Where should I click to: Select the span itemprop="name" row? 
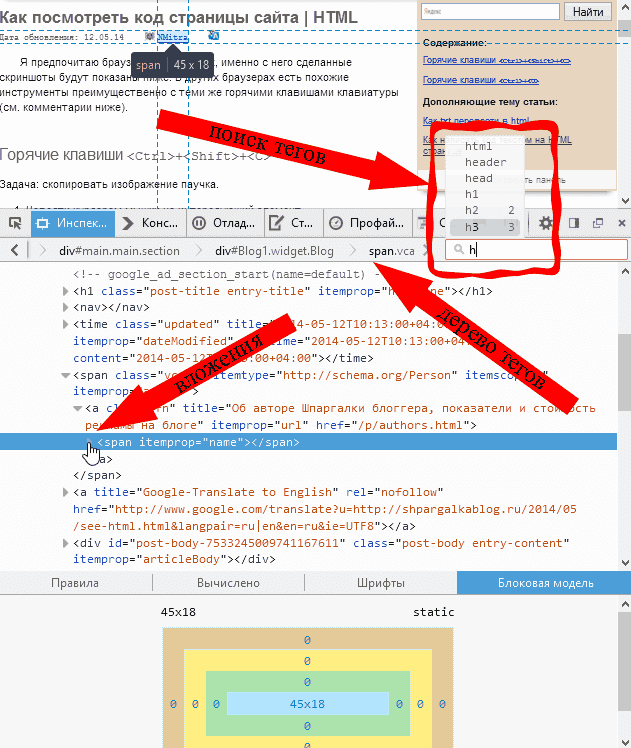click(x=308, y=442)
